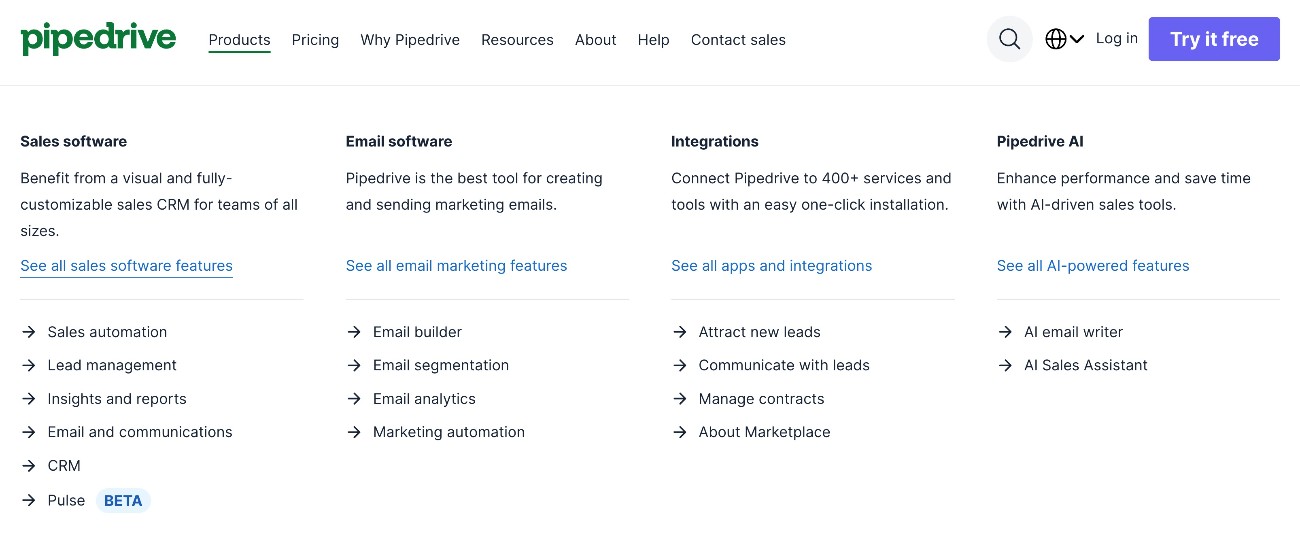Open the CRM link
This screenshot has width=1300, height=548.
(64, 466)
